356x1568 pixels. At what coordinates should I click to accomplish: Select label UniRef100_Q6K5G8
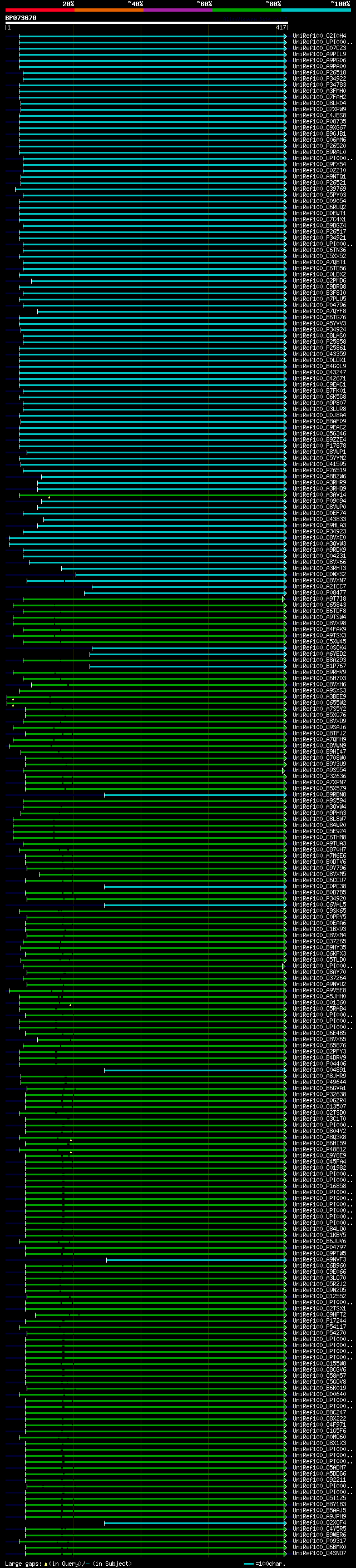click(319, 397)
